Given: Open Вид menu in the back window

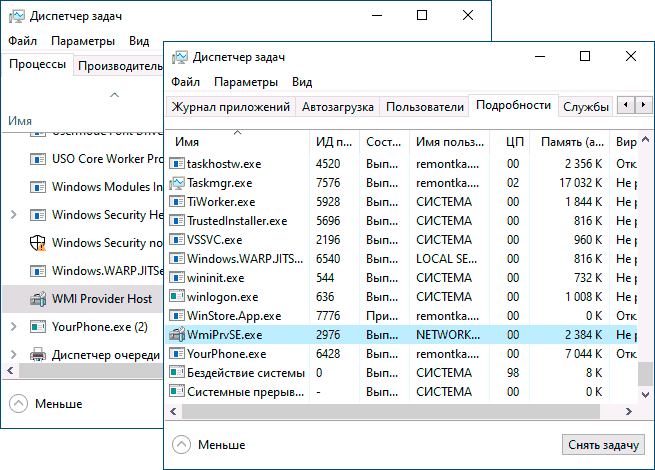Looking at the screenshot, I should click(139, 41).
